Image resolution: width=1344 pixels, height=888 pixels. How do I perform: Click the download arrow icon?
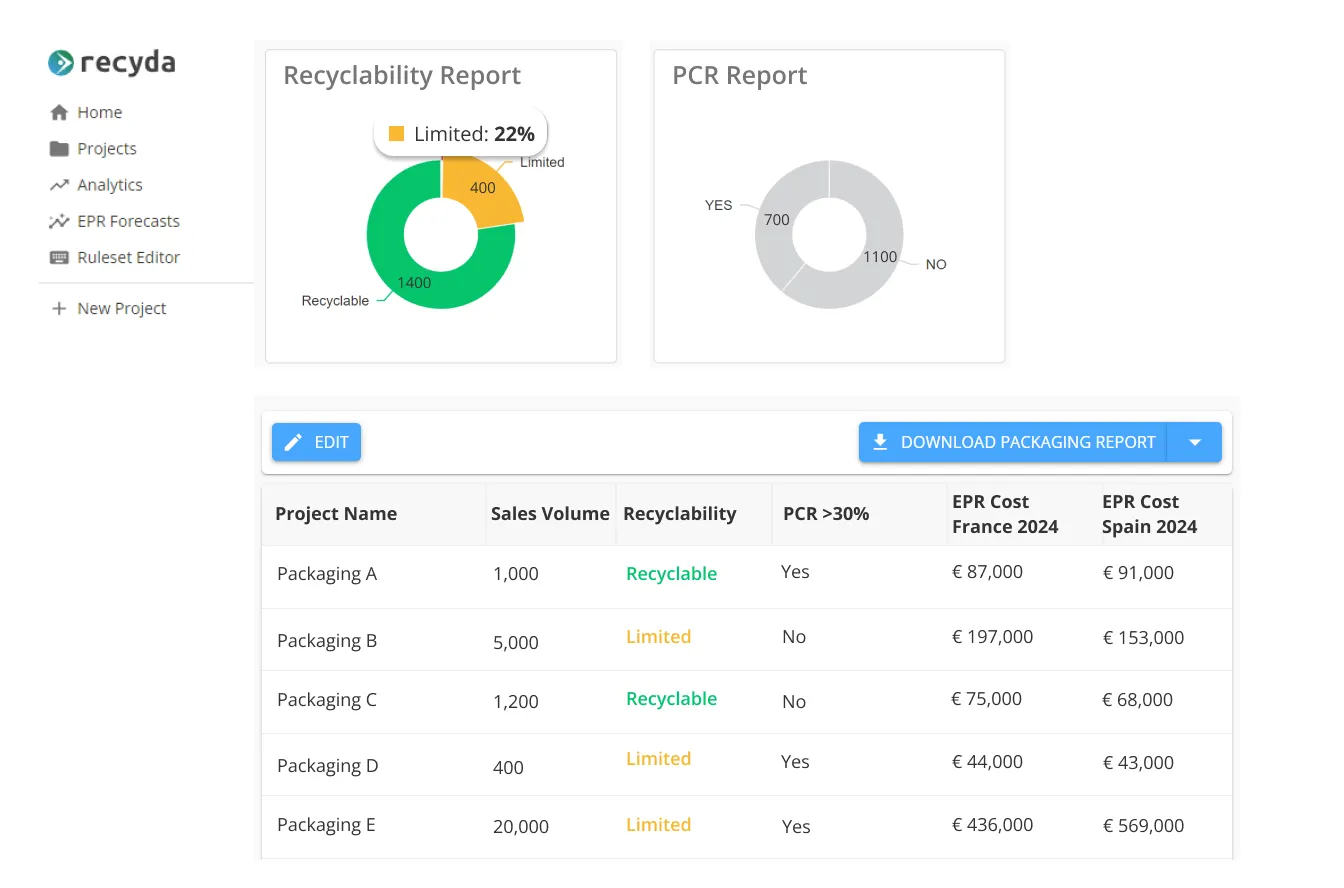[x=880, y=442]
